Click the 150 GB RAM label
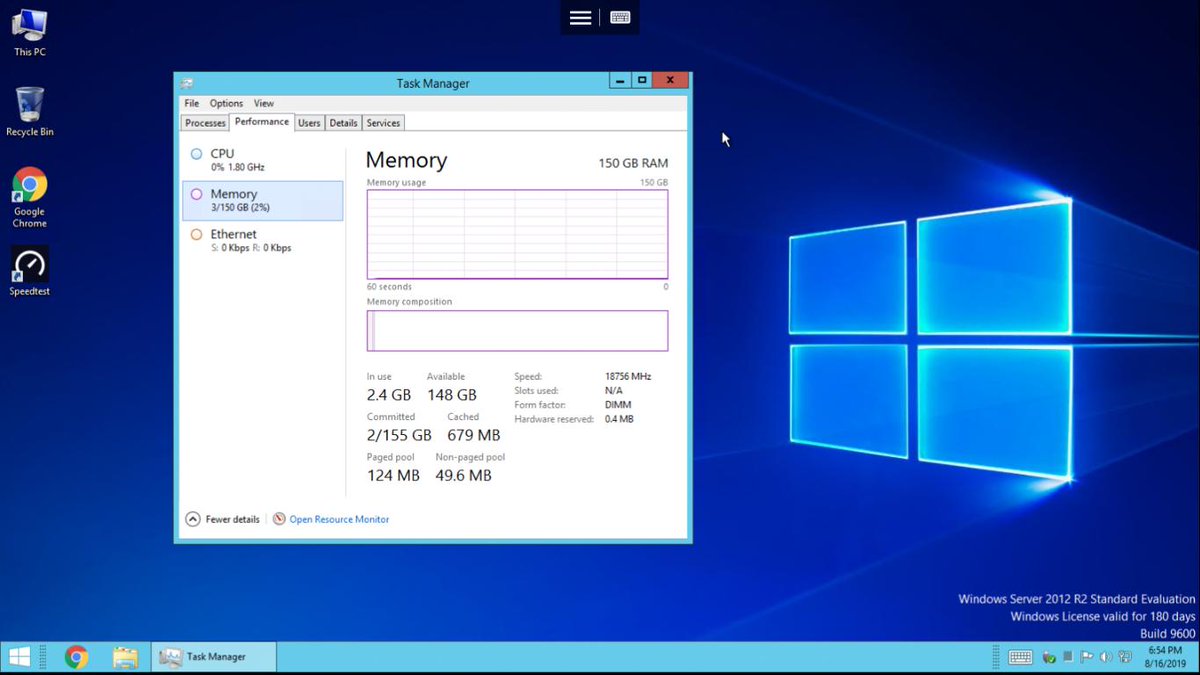The width and height of the screenshot is (1200, 675). [633, 163]
